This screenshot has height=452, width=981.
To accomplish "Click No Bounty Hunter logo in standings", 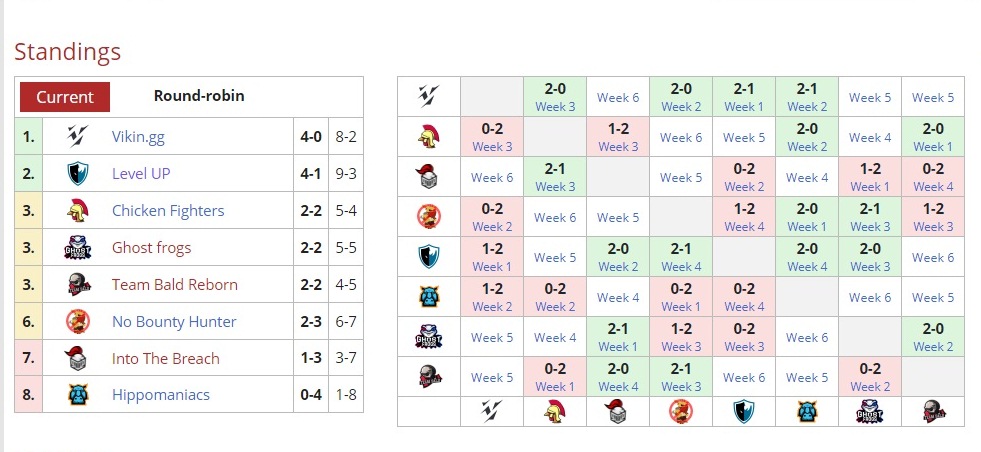I will tap(78, 322).
